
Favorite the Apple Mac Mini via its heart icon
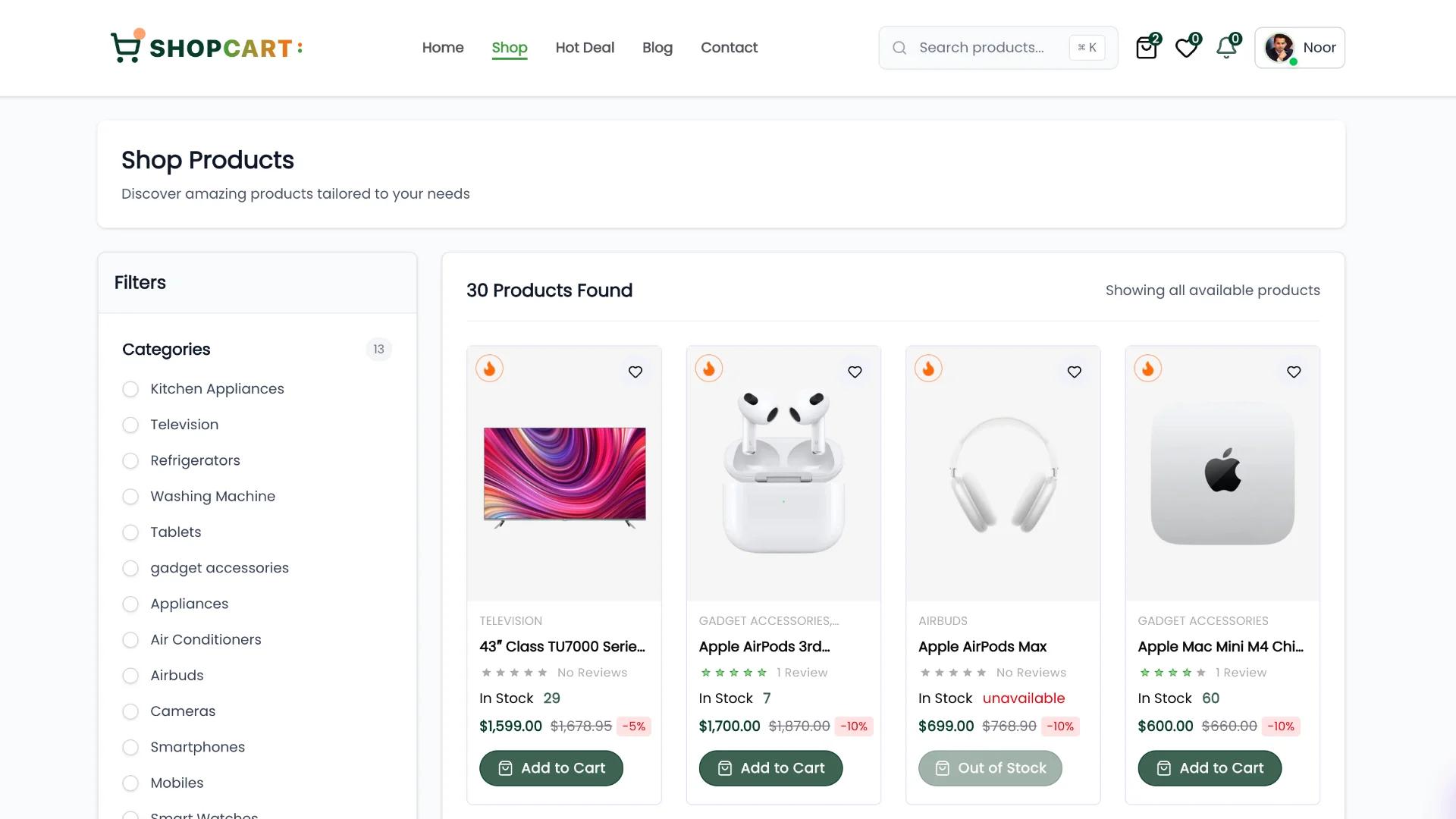1294,372
